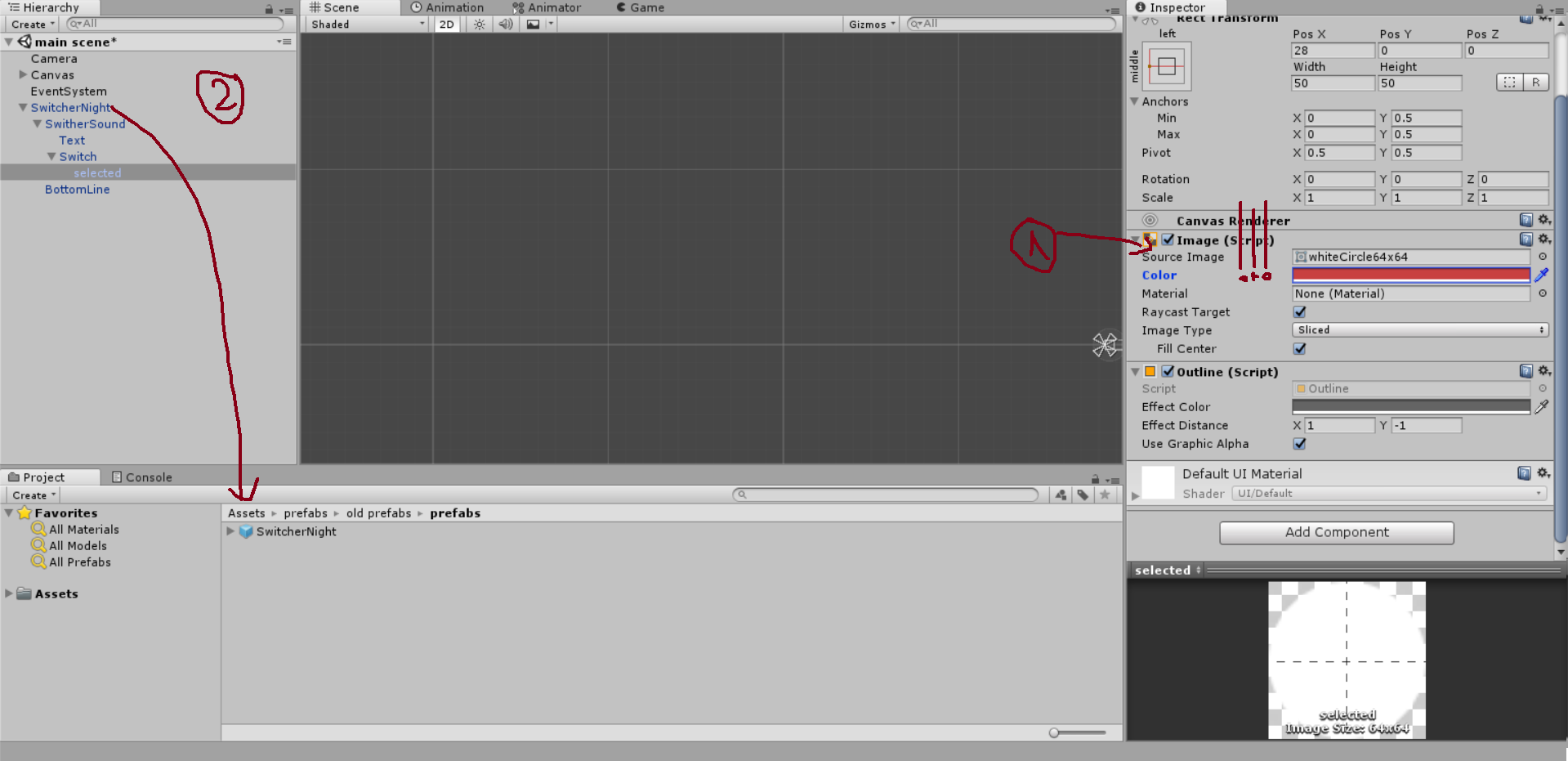The image size is (1568, 761).
Task: Open the Shaded draw mode dropdown
Action: 364,24
